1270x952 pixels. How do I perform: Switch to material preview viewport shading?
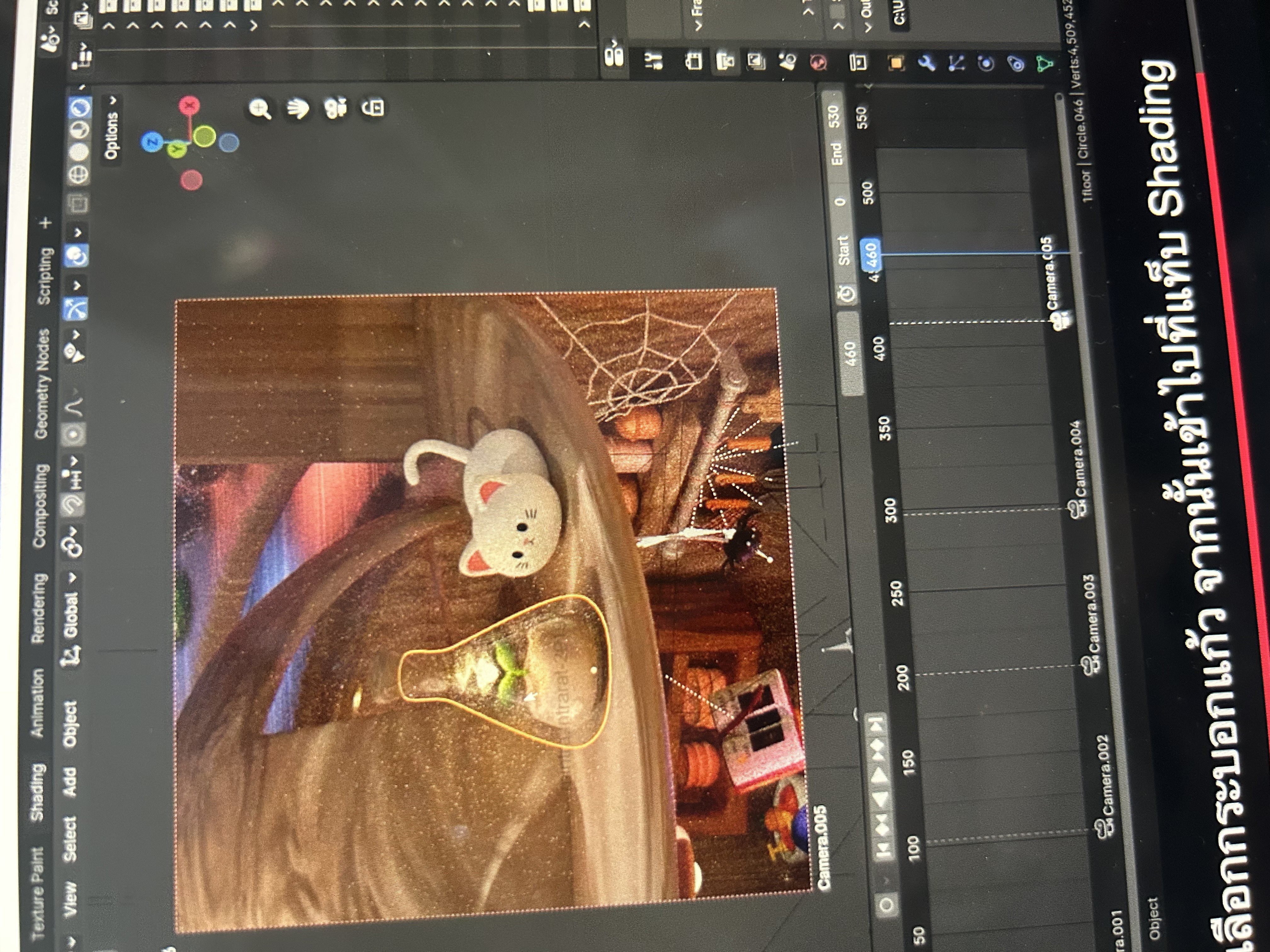tap(79, 129)
